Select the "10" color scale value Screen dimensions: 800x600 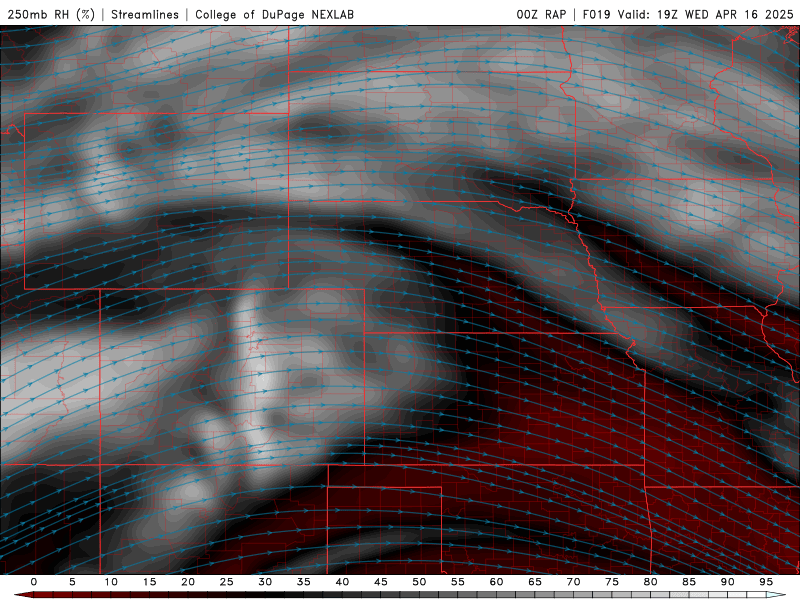[111, 582]
